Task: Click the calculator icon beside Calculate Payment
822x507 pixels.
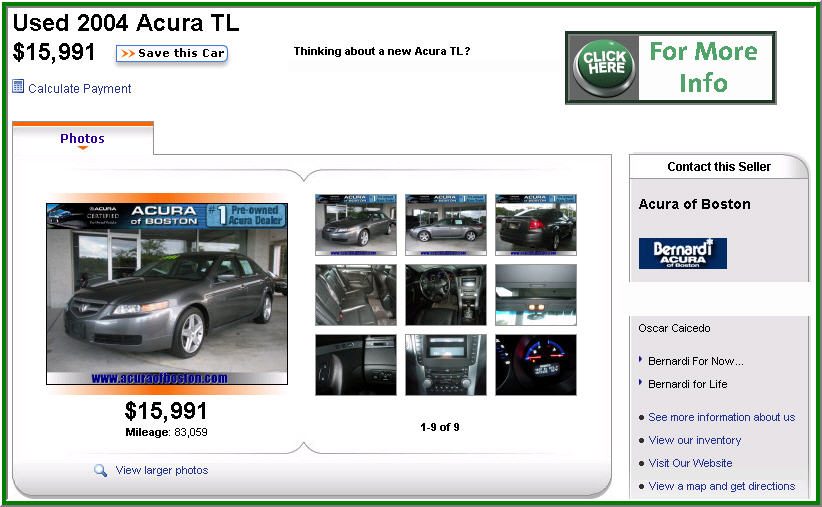Action: [18, 87]
